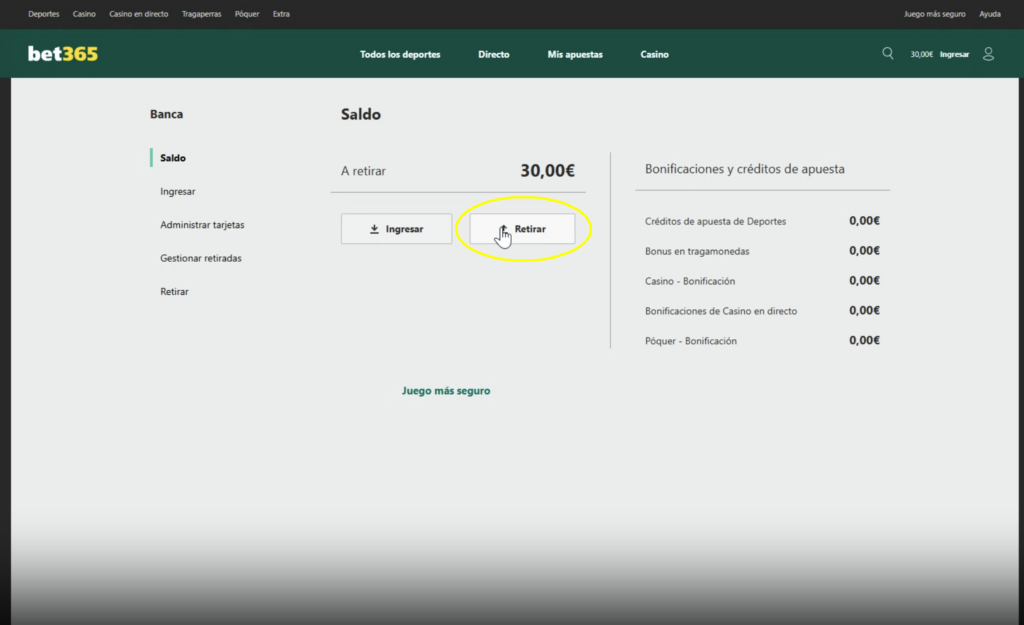Image resolution: width=1024 pixels, height=625 pixels.
Task: Click the Saldo page heading
Action: pyautogui.click(x=360, y=114)
